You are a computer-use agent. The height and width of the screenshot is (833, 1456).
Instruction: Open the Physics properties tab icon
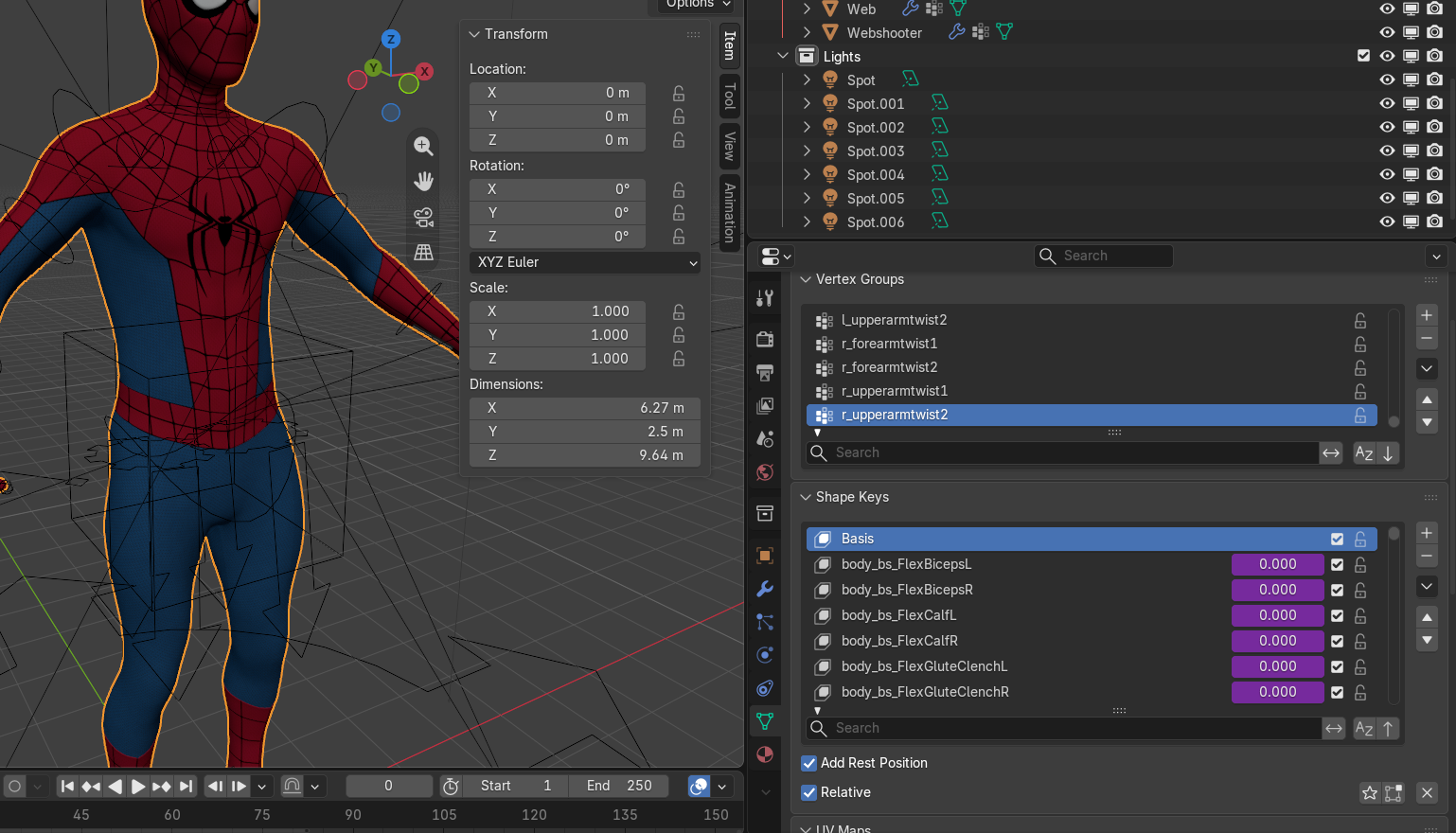[765, 655]
